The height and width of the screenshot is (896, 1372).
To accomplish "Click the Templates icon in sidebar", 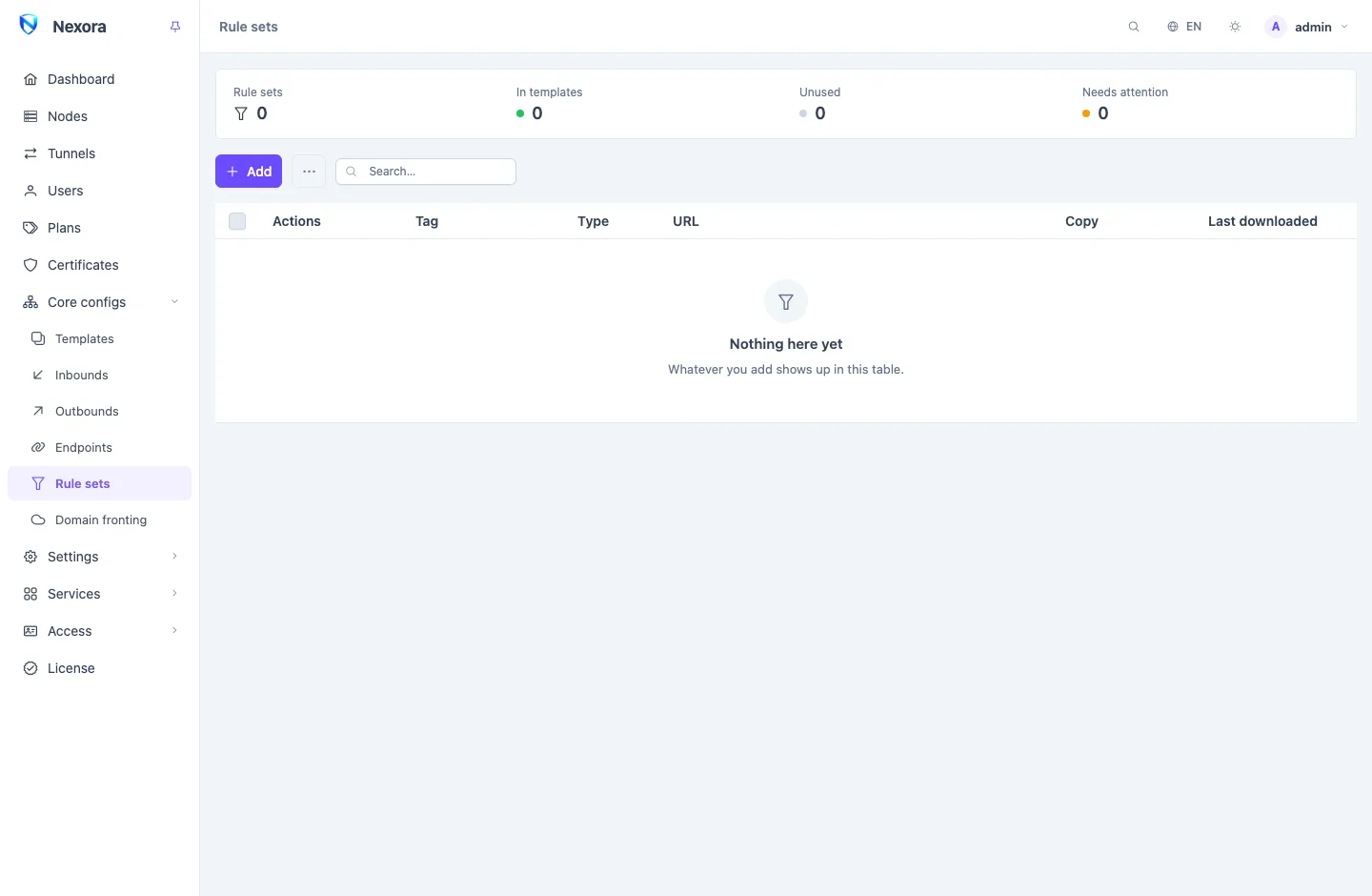I will coord(38,338).
